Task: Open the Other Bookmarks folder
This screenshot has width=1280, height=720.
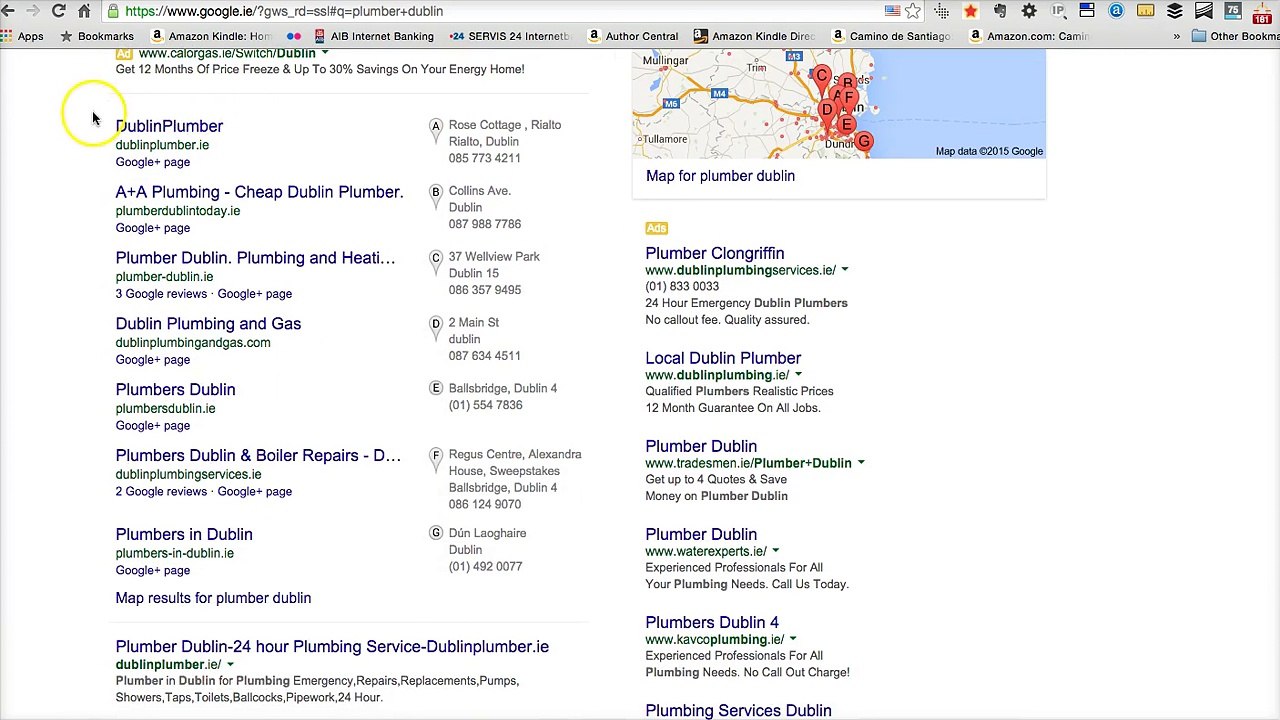Action: click(1235, 36)
